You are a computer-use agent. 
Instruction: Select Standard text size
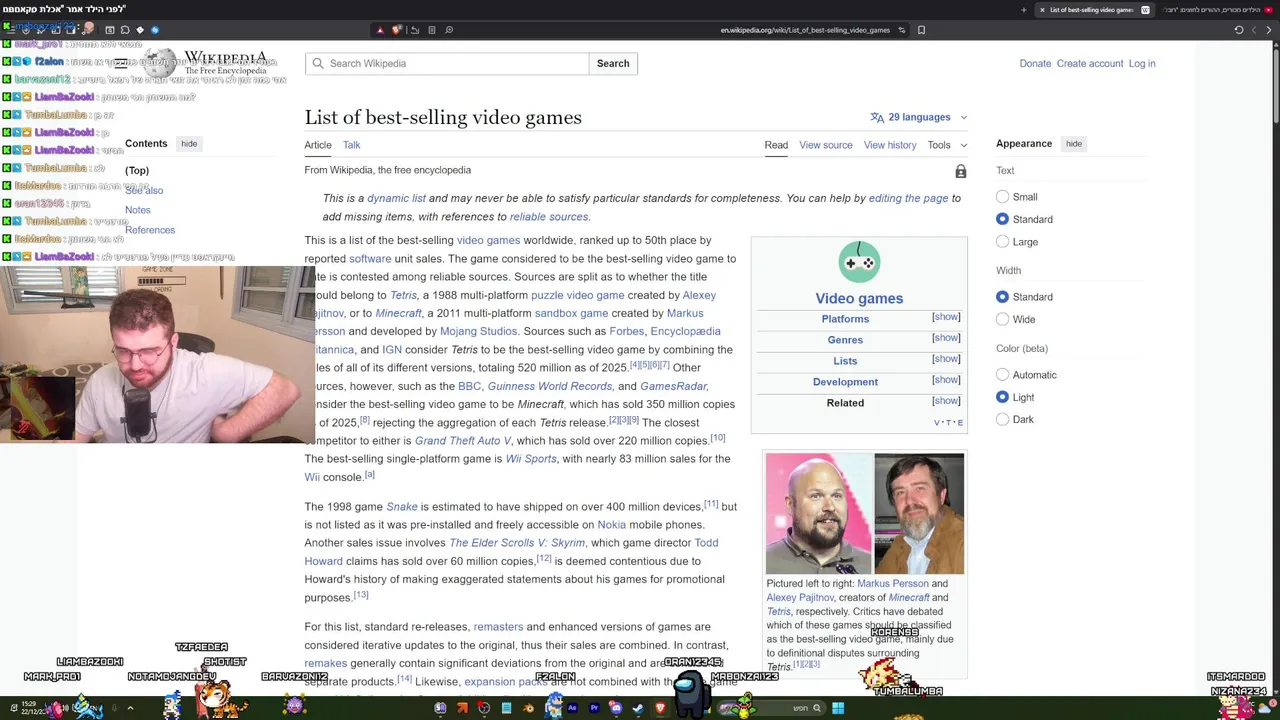(x=1002, y=219)
